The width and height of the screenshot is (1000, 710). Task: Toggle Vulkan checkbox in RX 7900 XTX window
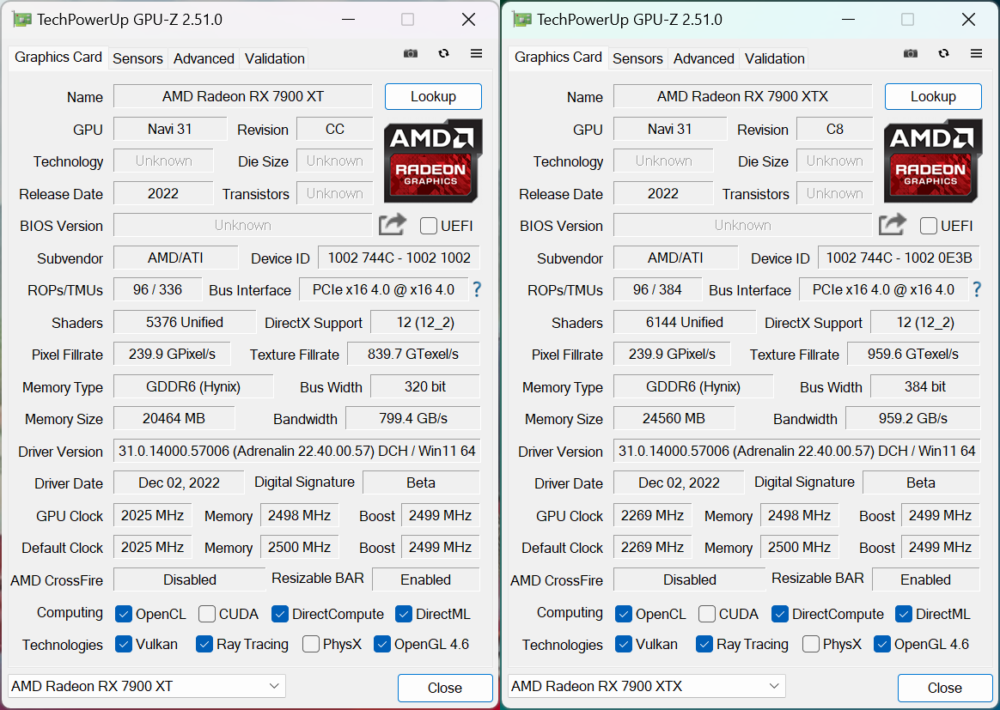(x=623, y=644)
